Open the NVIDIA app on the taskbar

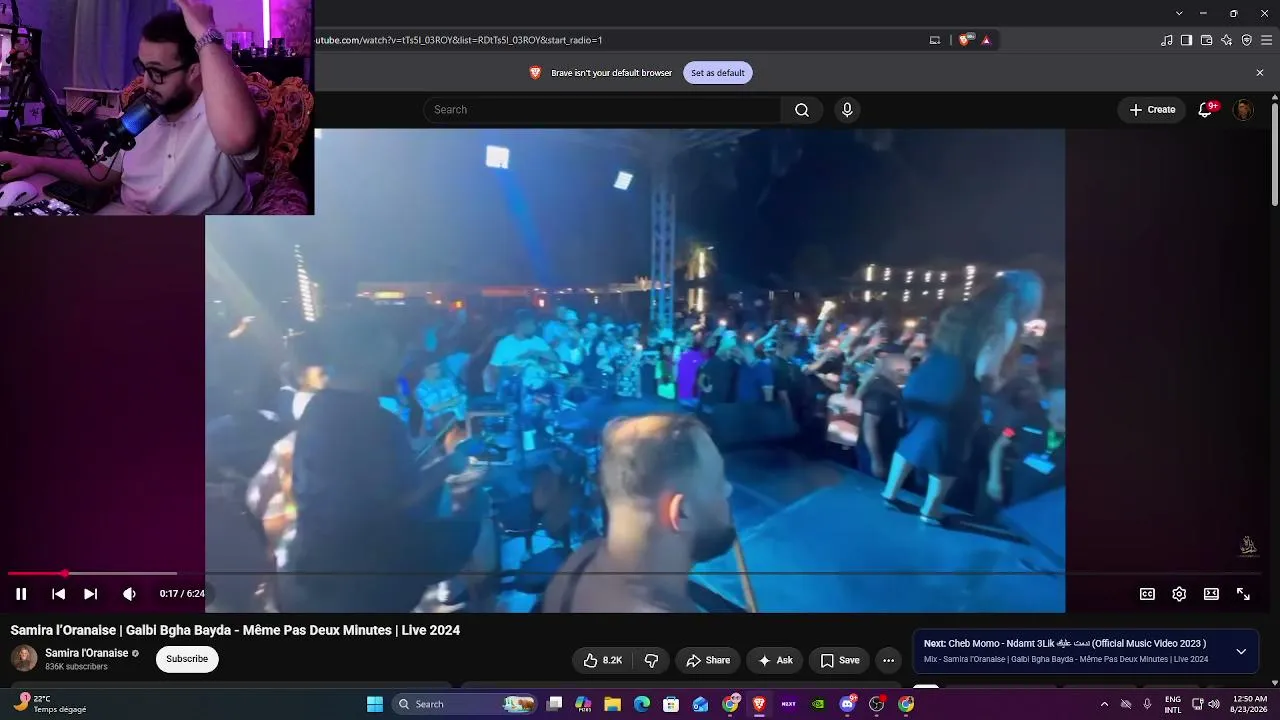818,704
